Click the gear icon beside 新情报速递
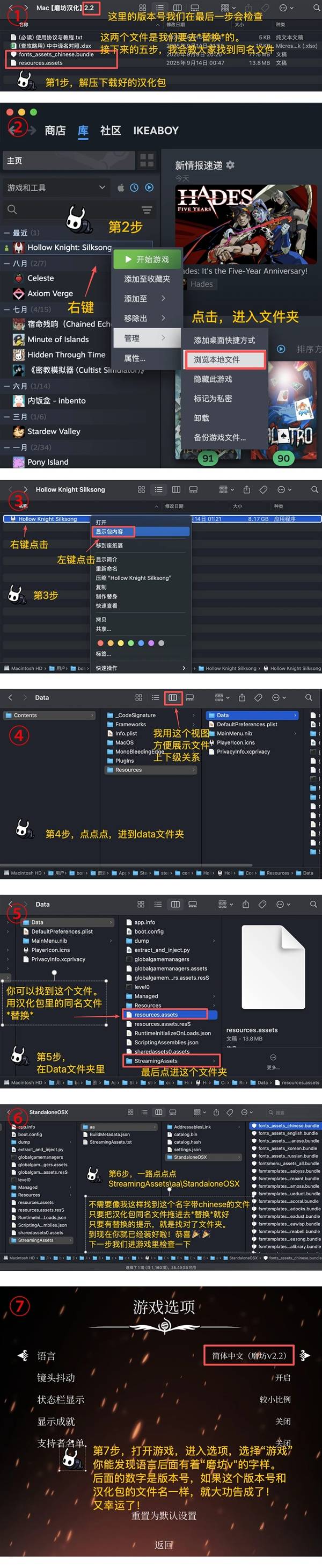322x1568 pixels. (x=230, y=165)
